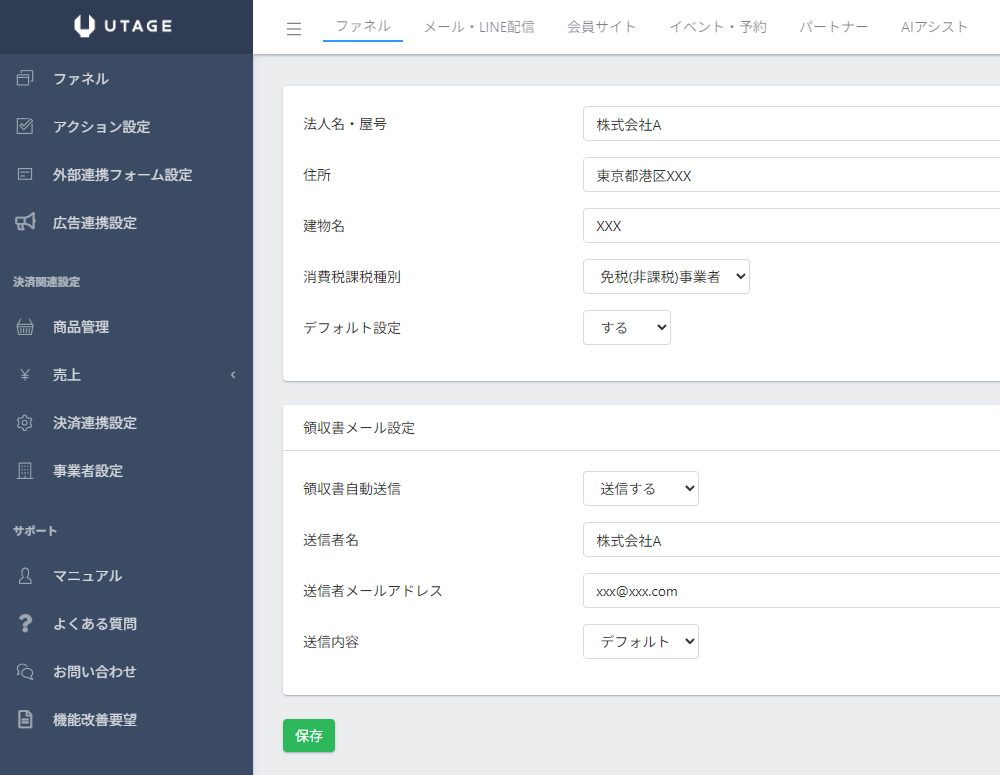Viewport: 1000px width, 775px height.
Task: Click the 広告連携設定 megaphone icon
Action: pos(26,223)
